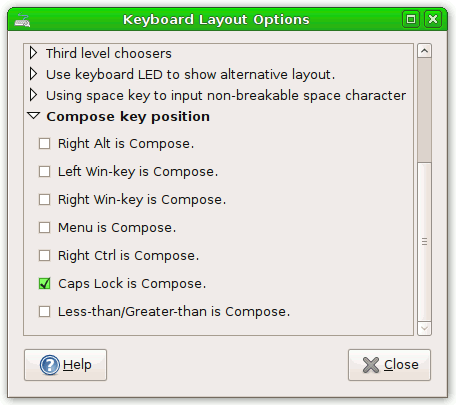
Task: Click the gray X icon on the Close button
Action: (x=371, y=365)
